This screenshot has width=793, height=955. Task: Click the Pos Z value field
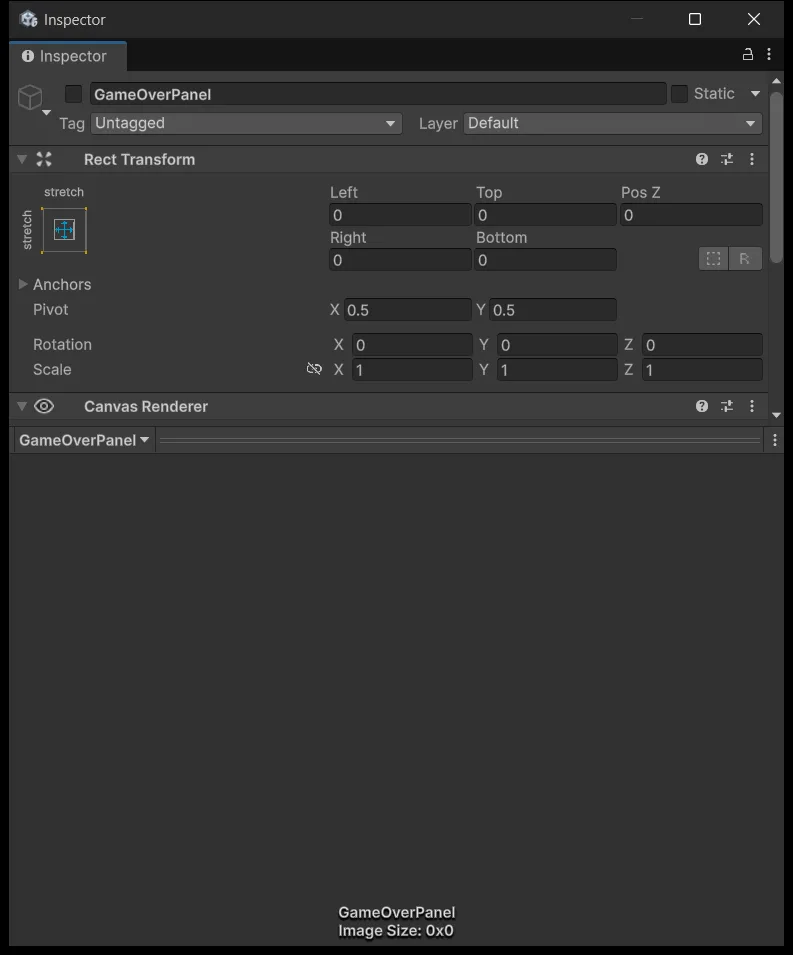coord(691,215)
